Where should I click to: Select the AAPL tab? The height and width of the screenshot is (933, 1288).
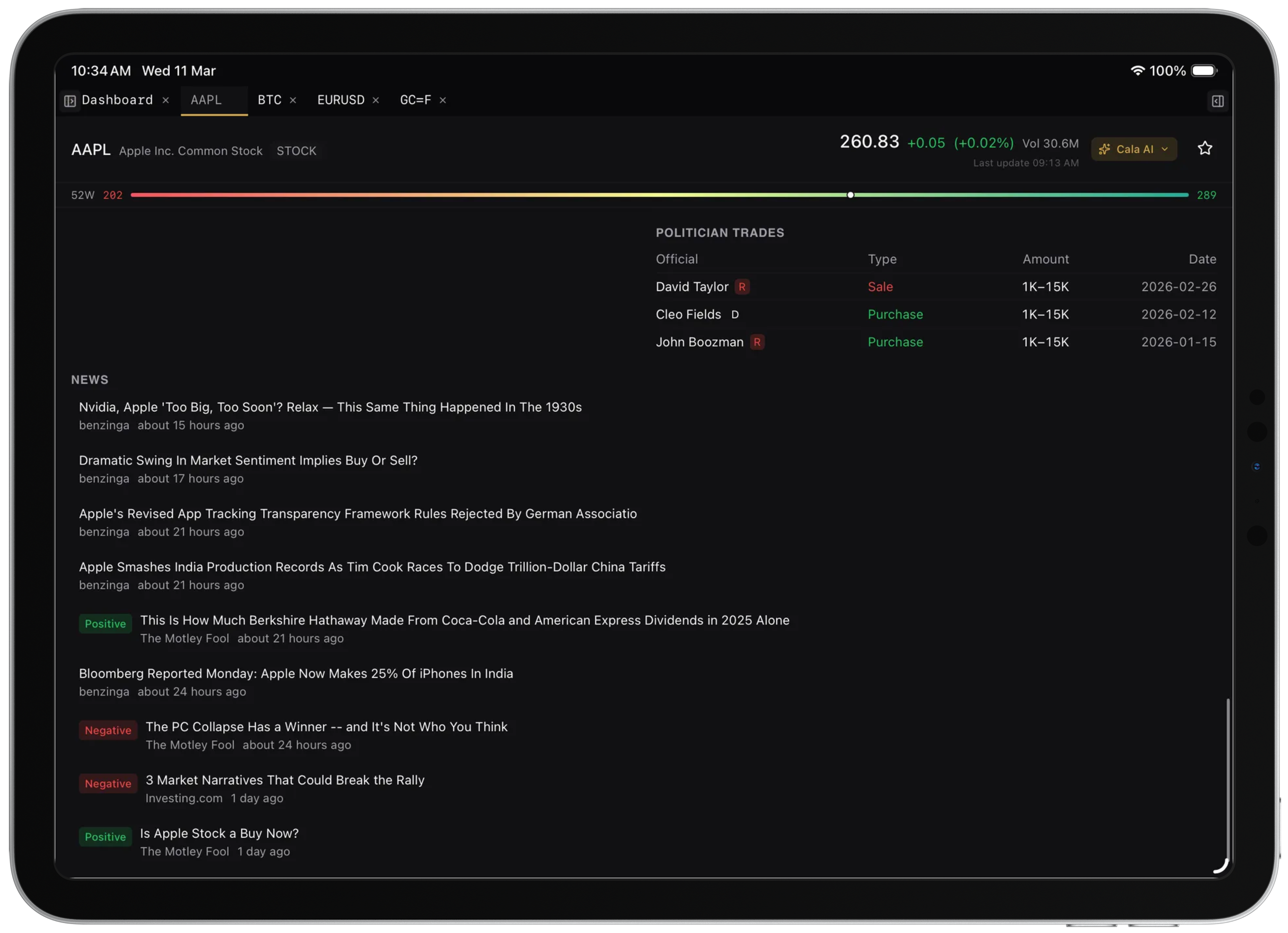[x=206, y=100]
